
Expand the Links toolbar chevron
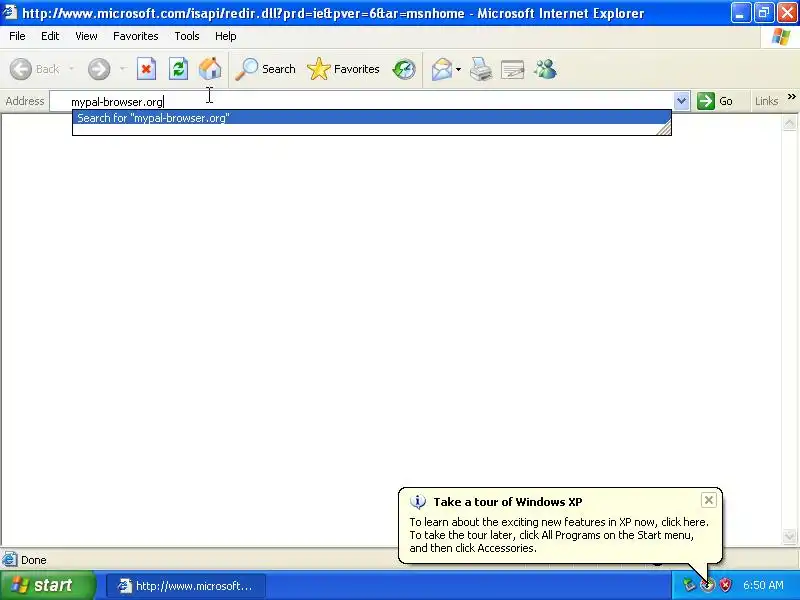coord(791,96)
